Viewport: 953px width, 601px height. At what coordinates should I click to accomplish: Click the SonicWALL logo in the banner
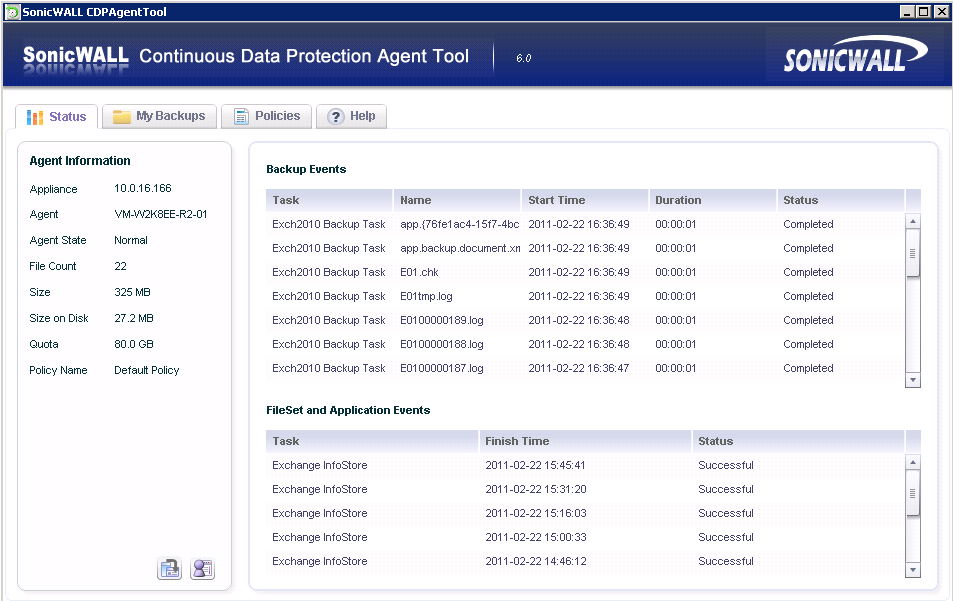pyautogui.click(x=855, y=55)
